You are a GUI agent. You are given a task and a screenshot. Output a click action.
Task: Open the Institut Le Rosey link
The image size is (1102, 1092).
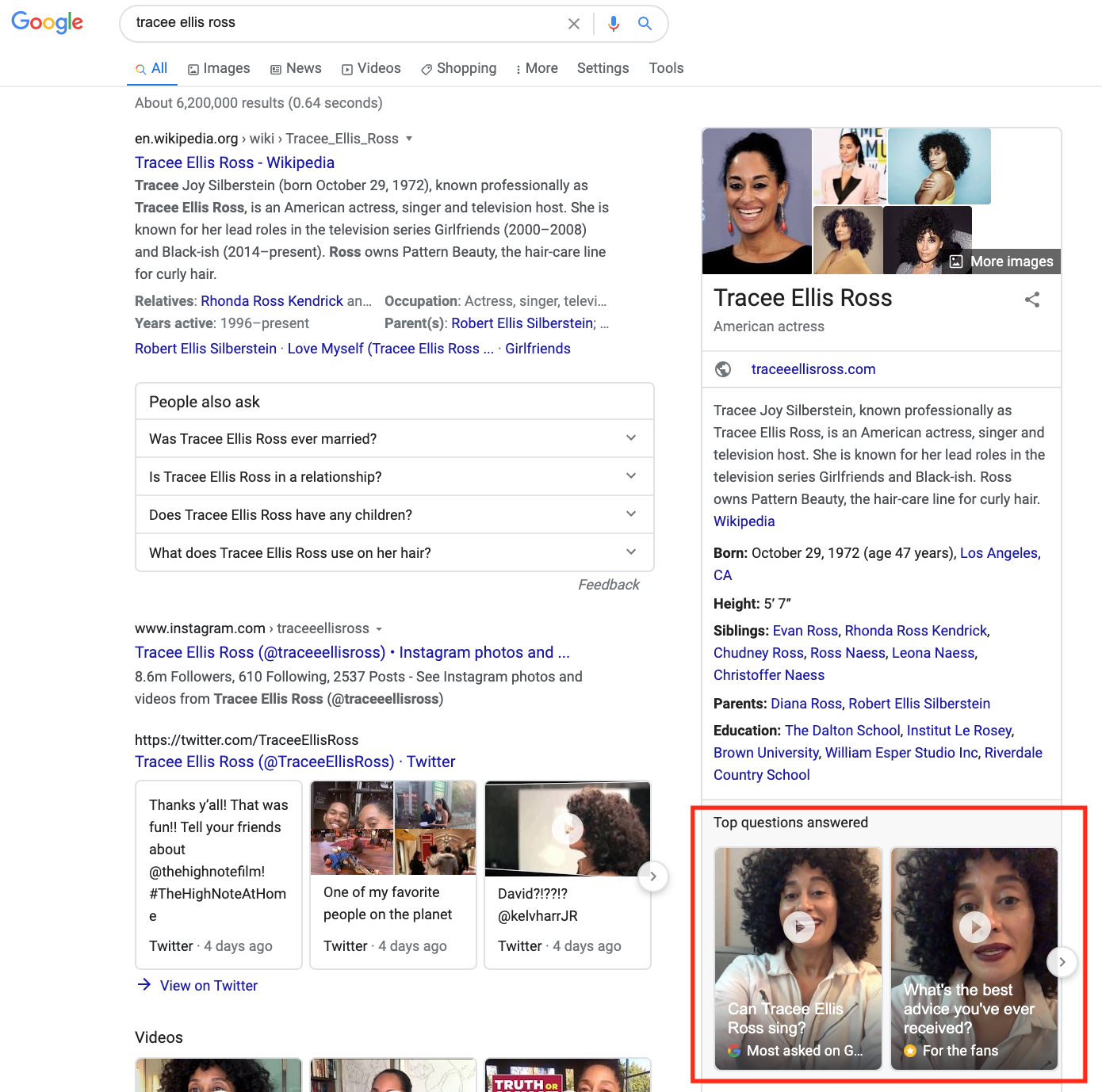[x=959, y=731]
